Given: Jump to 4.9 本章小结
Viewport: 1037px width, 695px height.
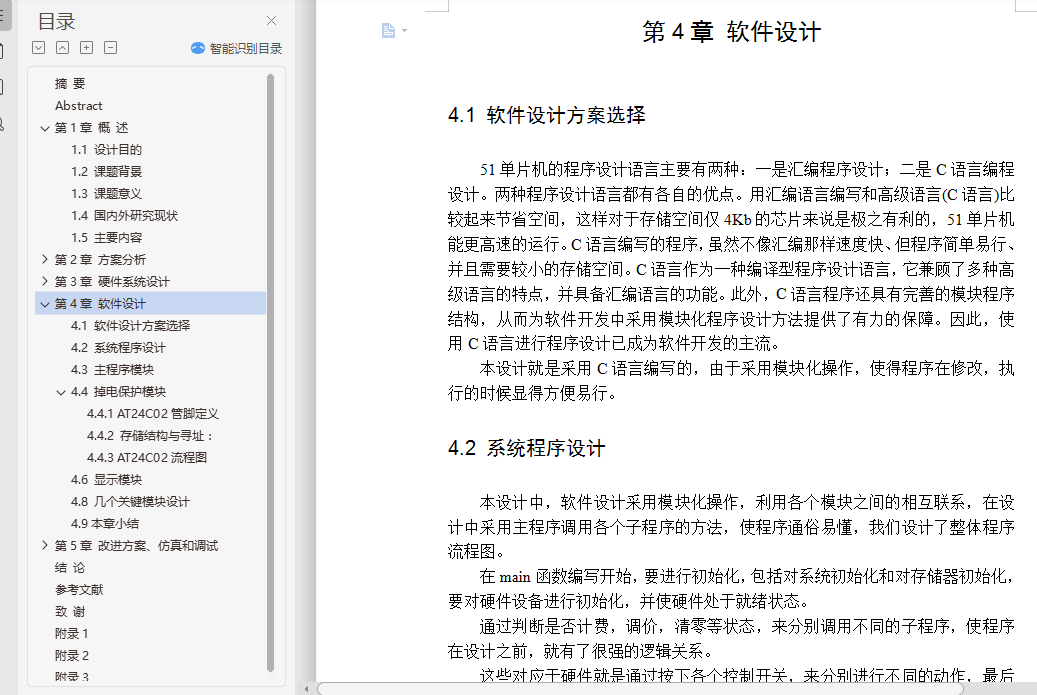Looking at the screenshot, I should pos(105,523).
